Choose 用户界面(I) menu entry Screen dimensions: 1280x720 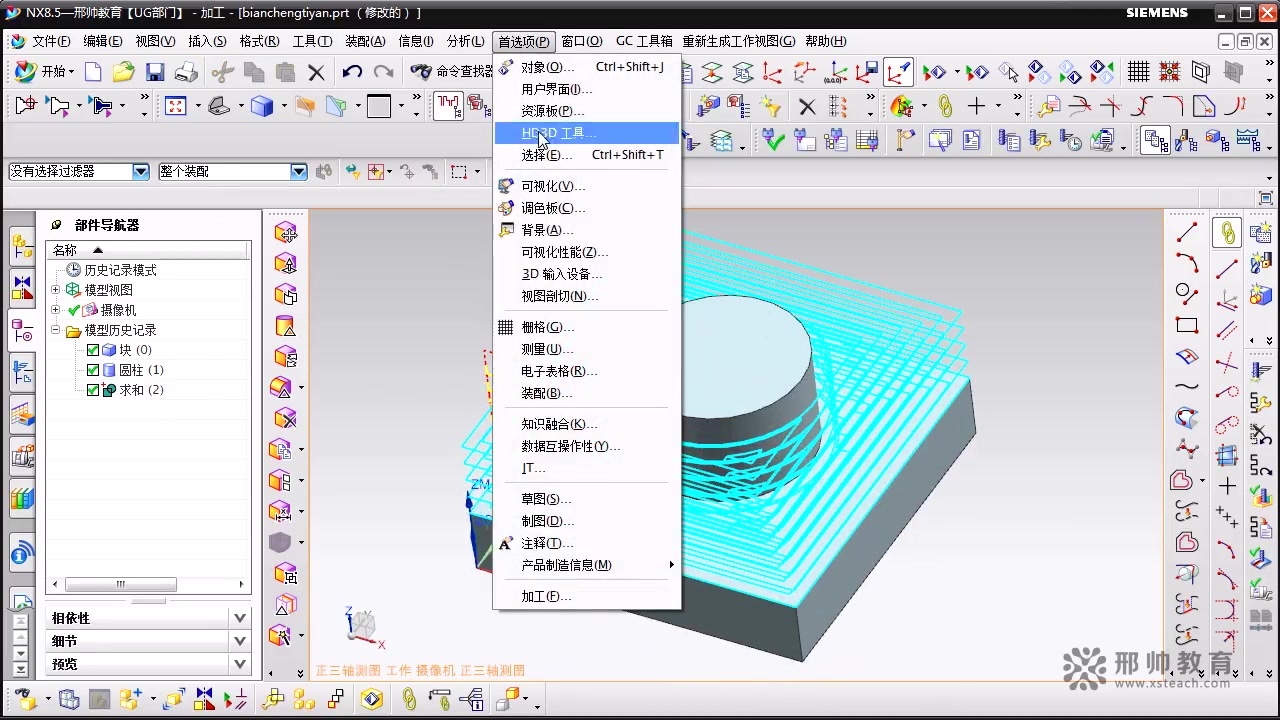[x=587, y=89]
